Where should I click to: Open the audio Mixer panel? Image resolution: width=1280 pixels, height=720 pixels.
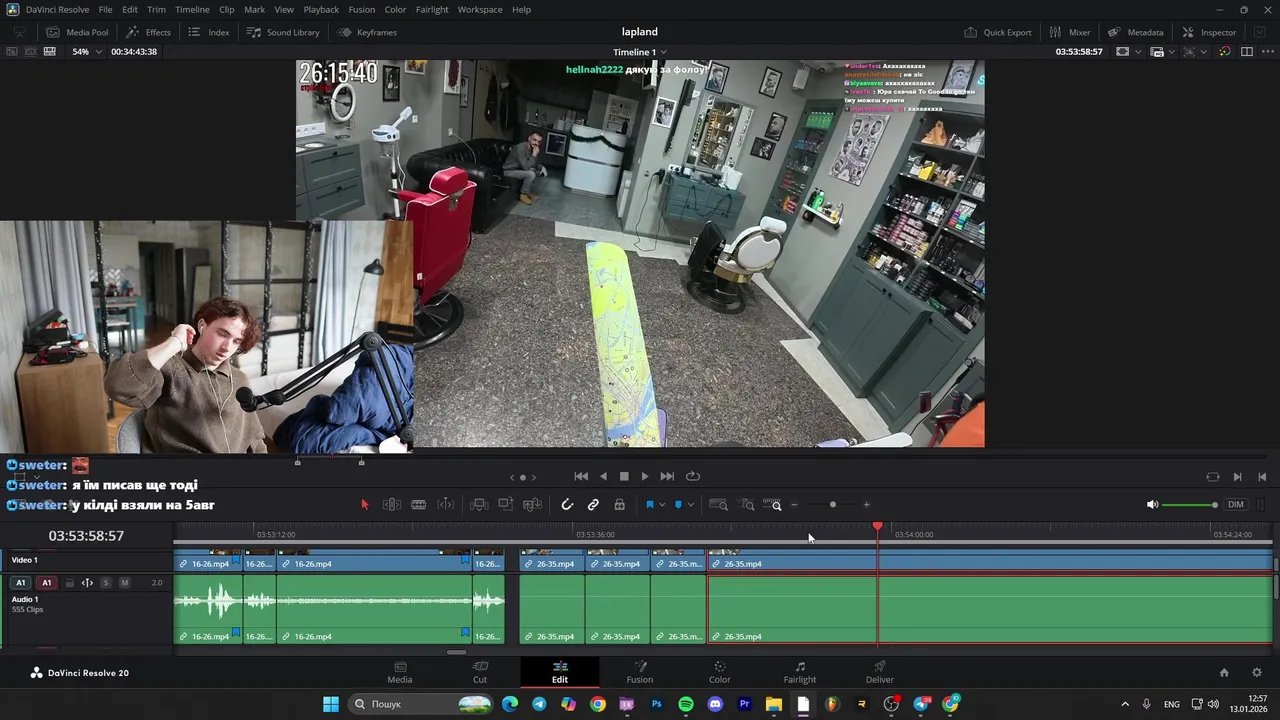(x=1069, y=32)
